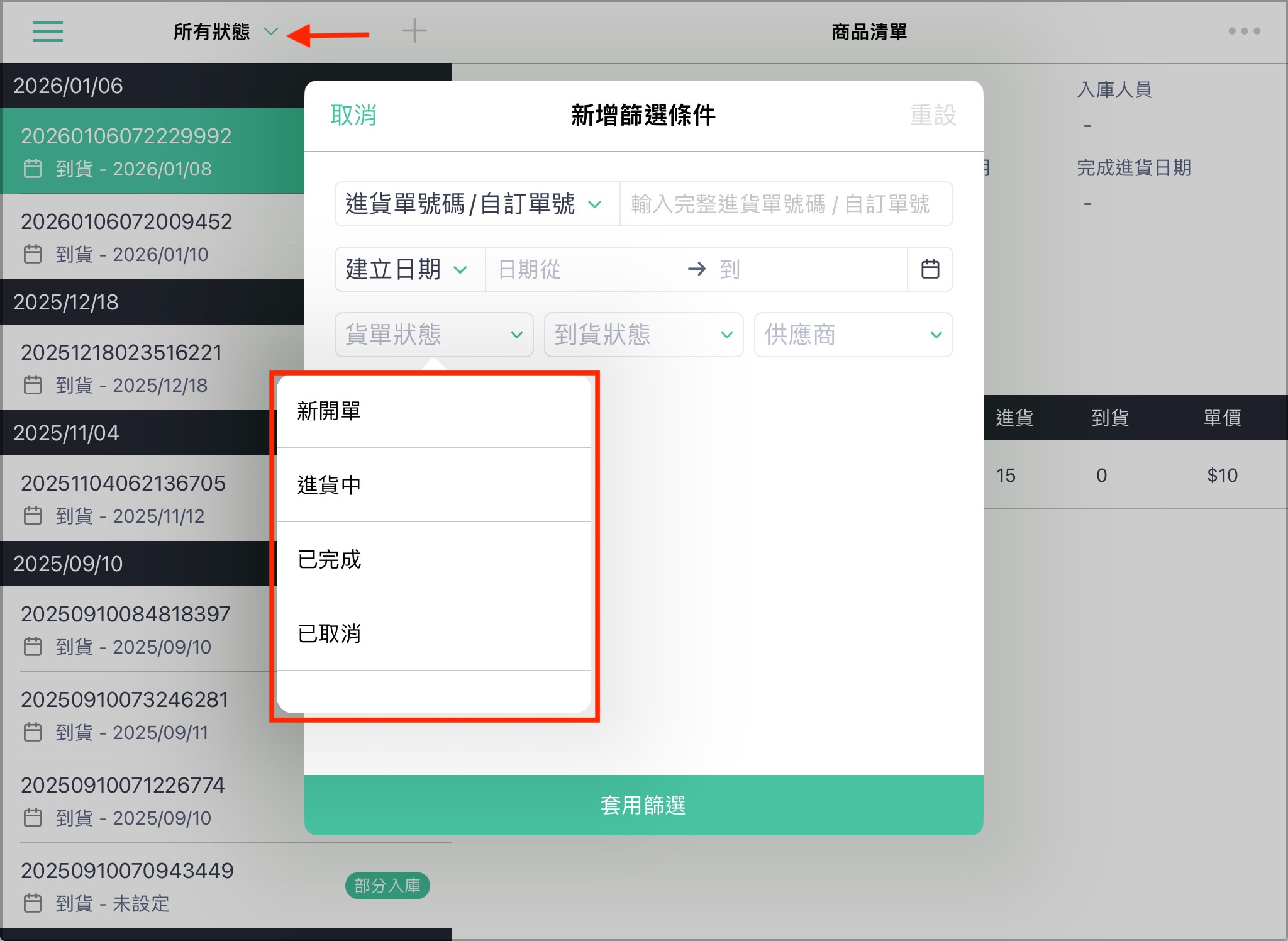Select 新開單 from status list

pyautogui.click(x=434, y=411)
